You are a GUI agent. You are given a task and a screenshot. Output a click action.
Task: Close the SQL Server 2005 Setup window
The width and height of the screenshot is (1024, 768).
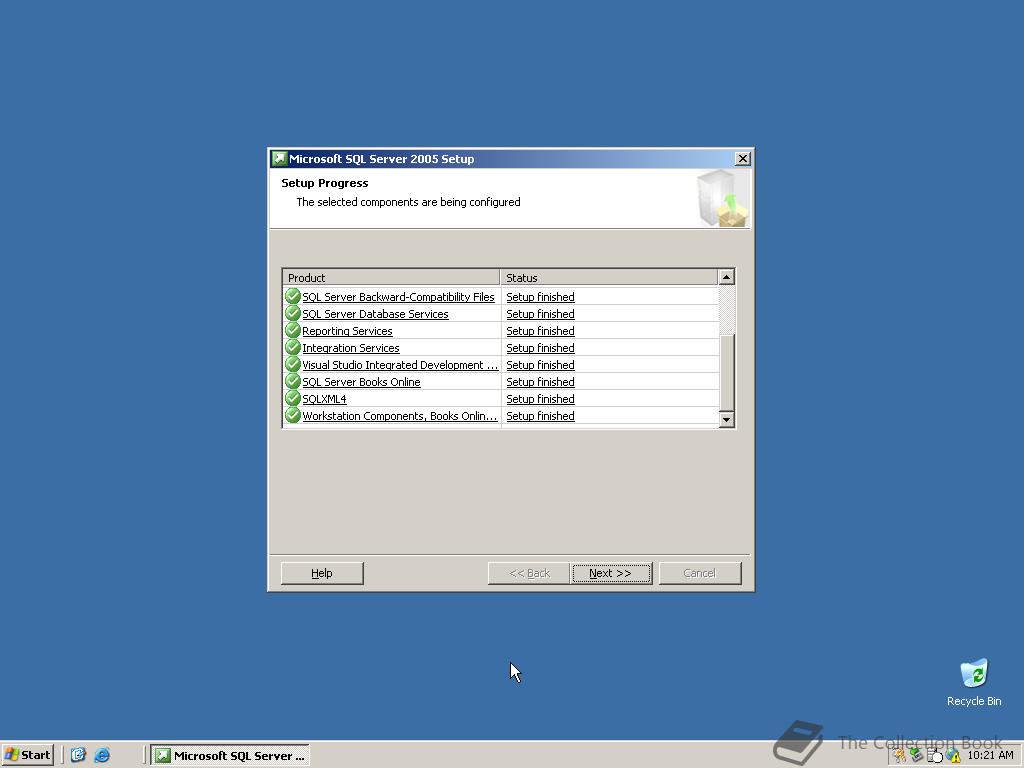[x=743, y=159]
